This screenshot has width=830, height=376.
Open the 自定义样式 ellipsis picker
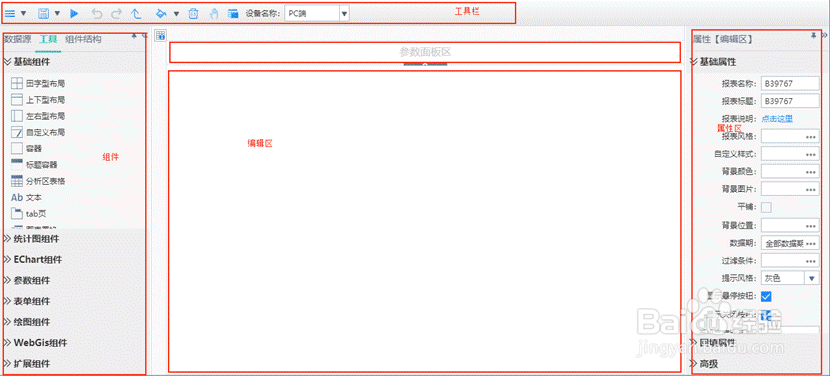810,154
